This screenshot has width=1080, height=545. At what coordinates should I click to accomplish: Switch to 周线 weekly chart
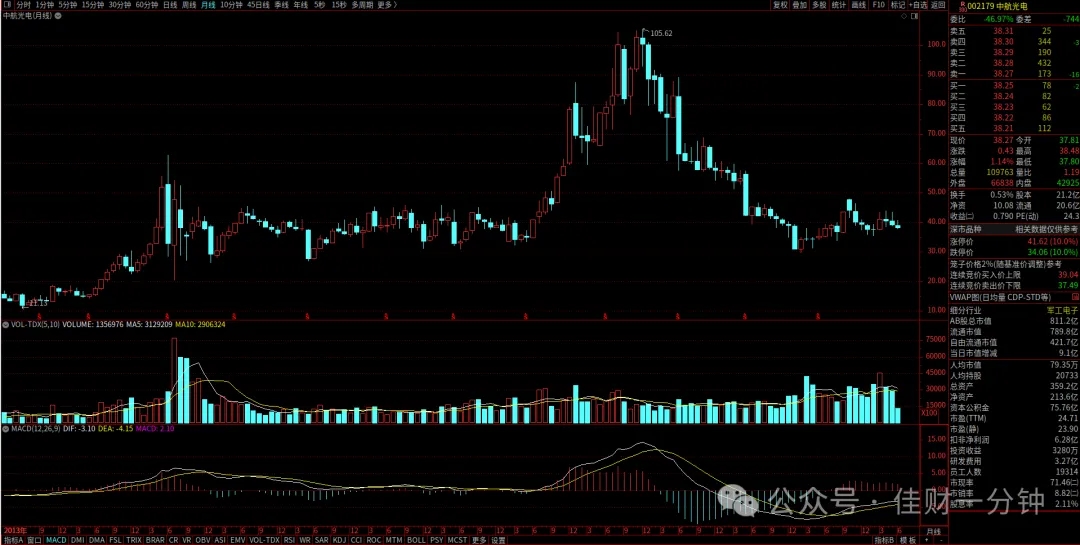(189, 5)
